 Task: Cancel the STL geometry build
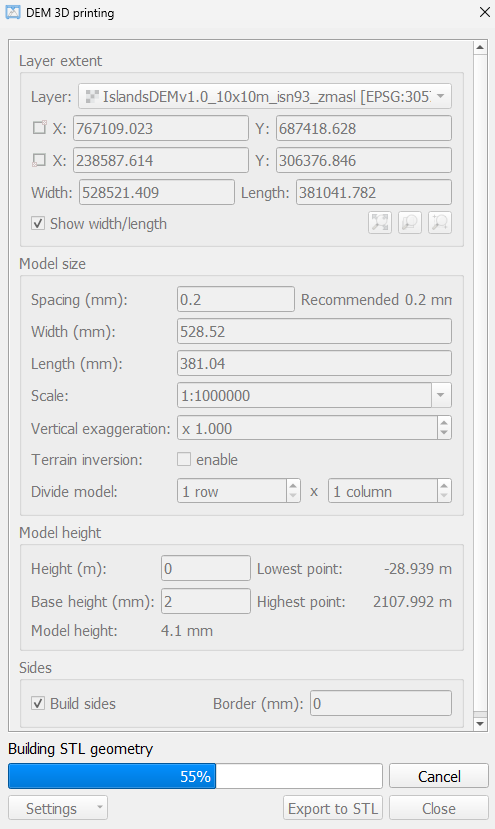(439, 776)
